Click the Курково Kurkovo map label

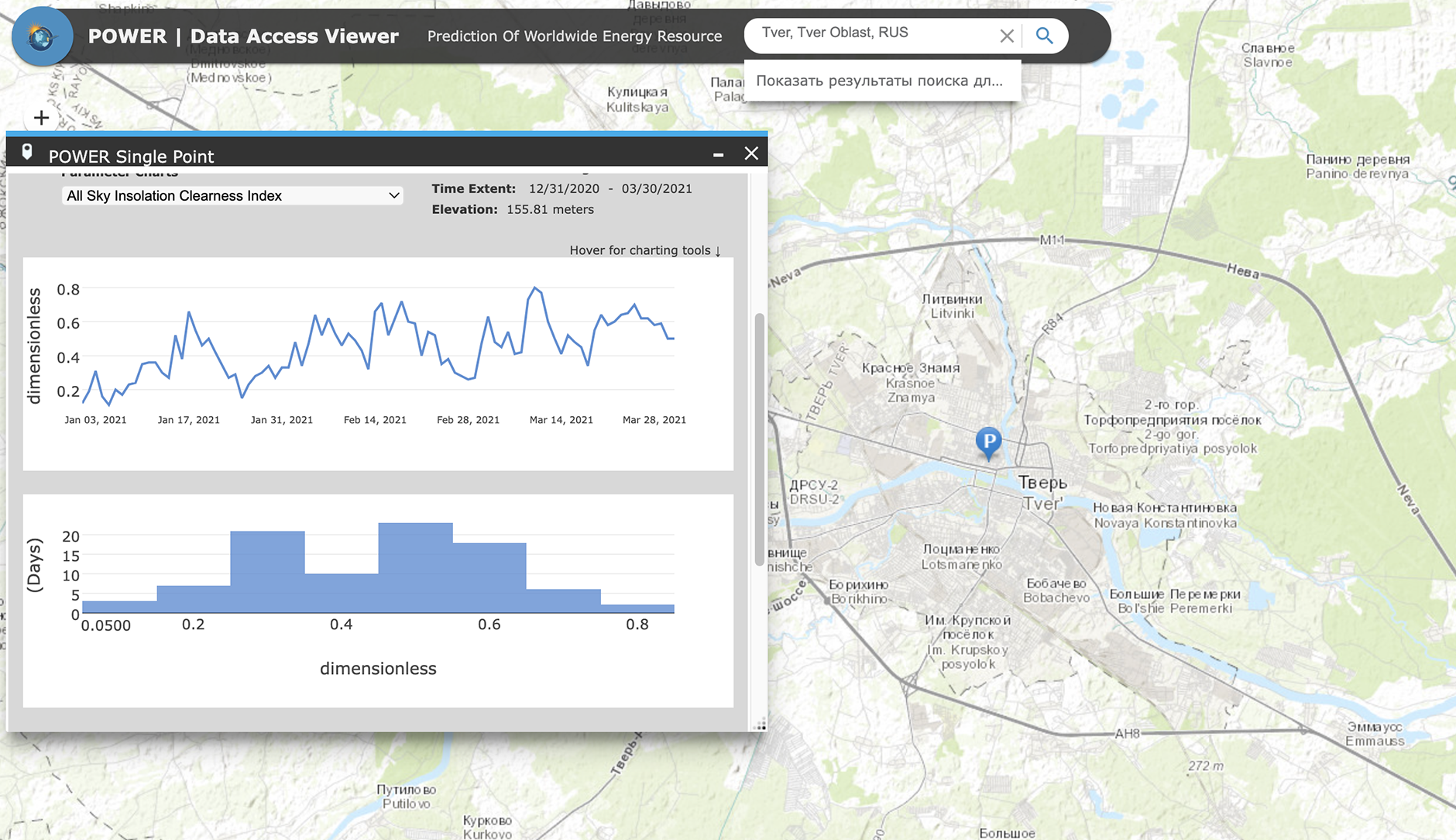tap(487, 827)
